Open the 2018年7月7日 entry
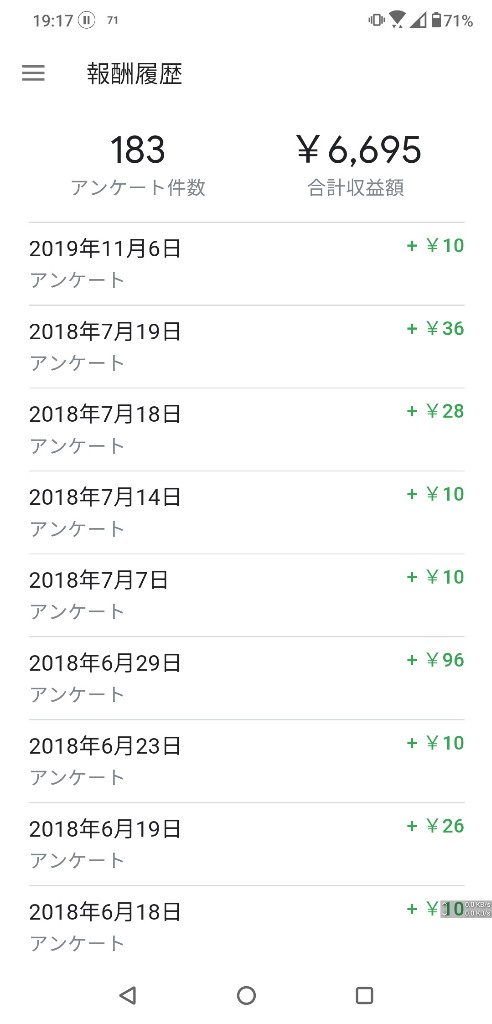 coord(246,596)
